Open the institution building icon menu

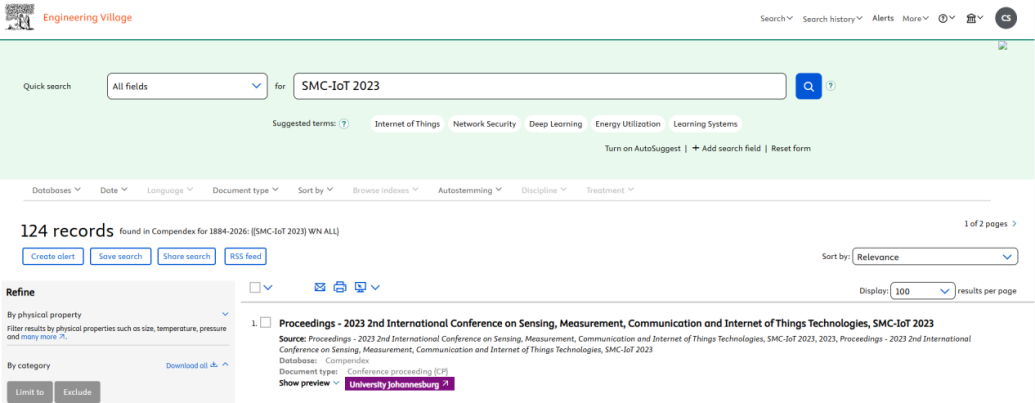tap(975, 18)
